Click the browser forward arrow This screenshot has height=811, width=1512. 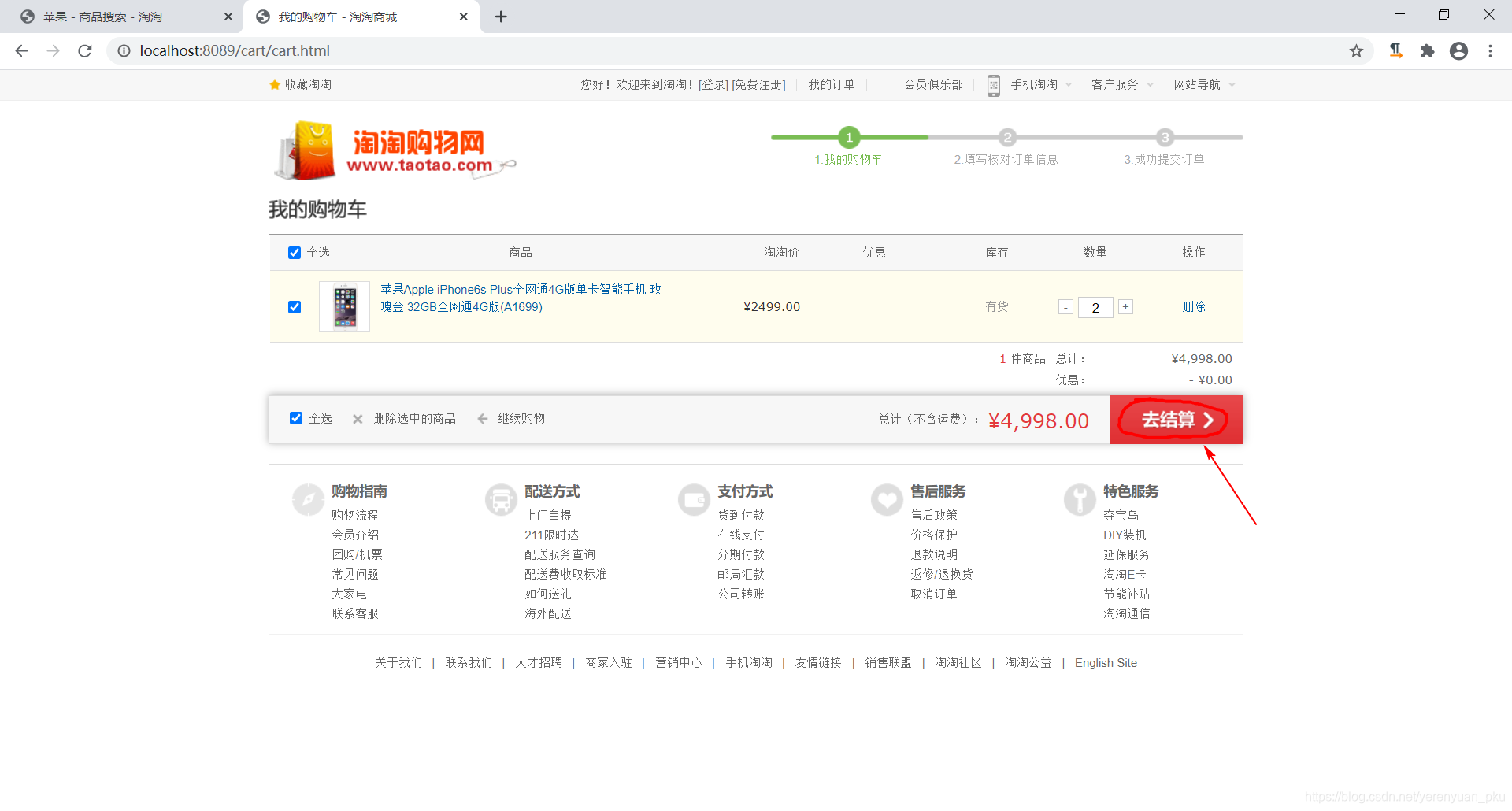[53, 51]
